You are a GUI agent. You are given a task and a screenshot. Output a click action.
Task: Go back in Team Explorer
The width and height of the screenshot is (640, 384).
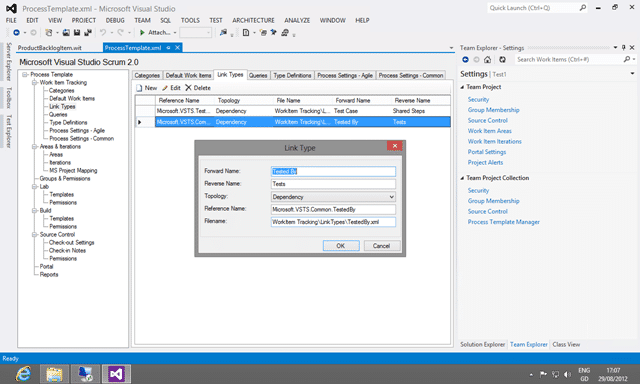point(465,60)
